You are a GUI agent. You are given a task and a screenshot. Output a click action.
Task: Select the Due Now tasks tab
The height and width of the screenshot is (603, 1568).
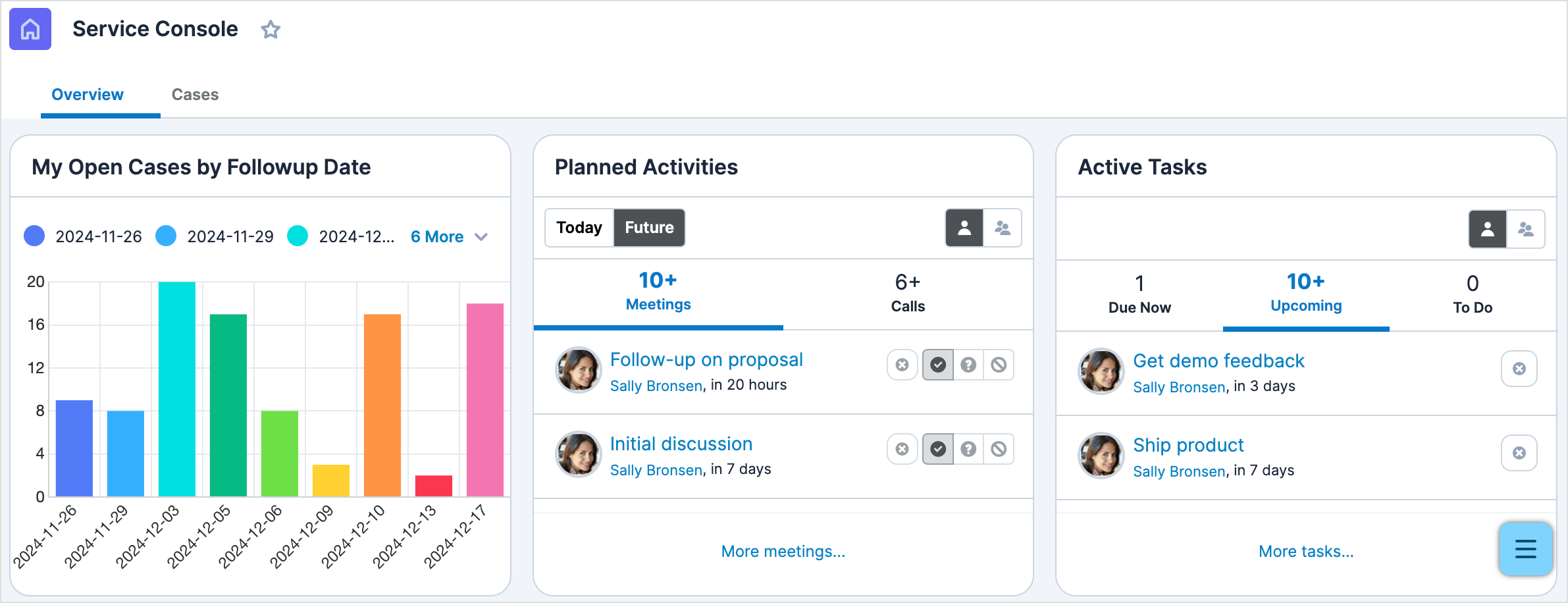[1139, 294]
